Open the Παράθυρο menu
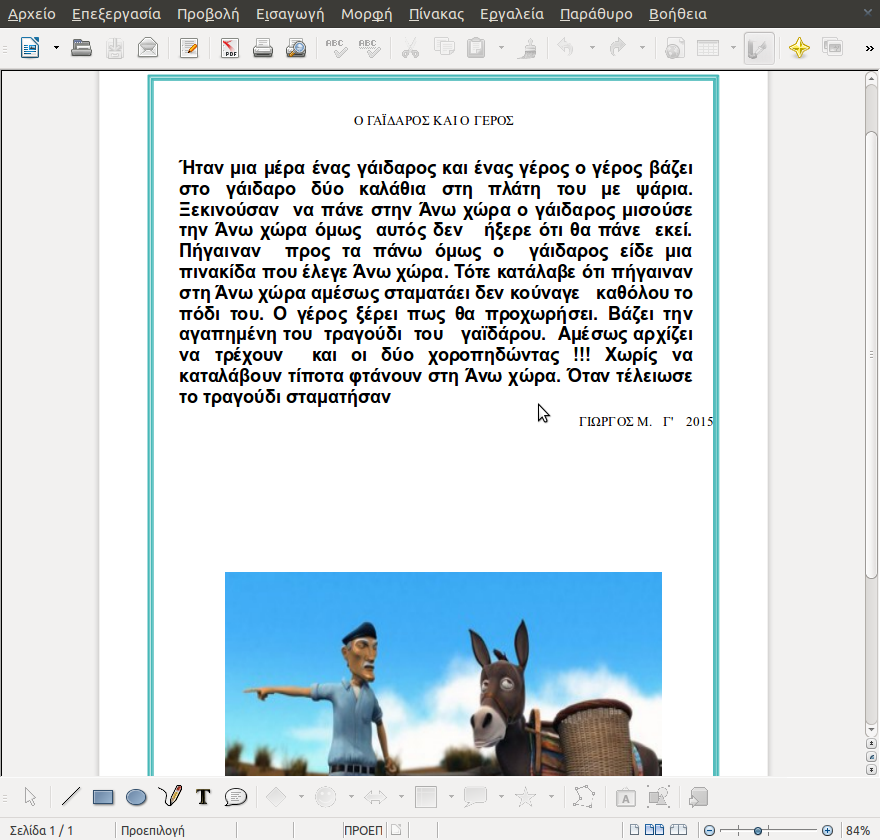This screenshot has height=840, width=880. tap(596, 14)
